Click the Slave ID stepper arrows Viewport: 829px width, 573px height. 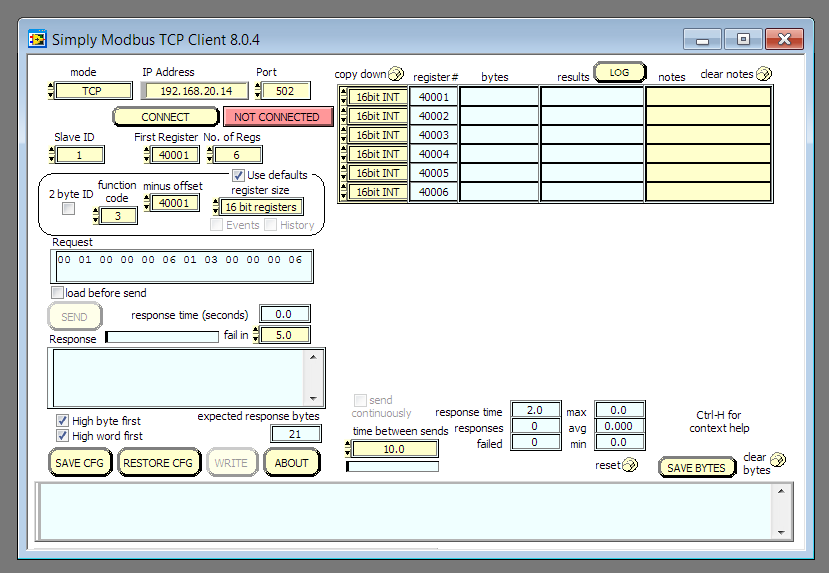click(52, 155)
